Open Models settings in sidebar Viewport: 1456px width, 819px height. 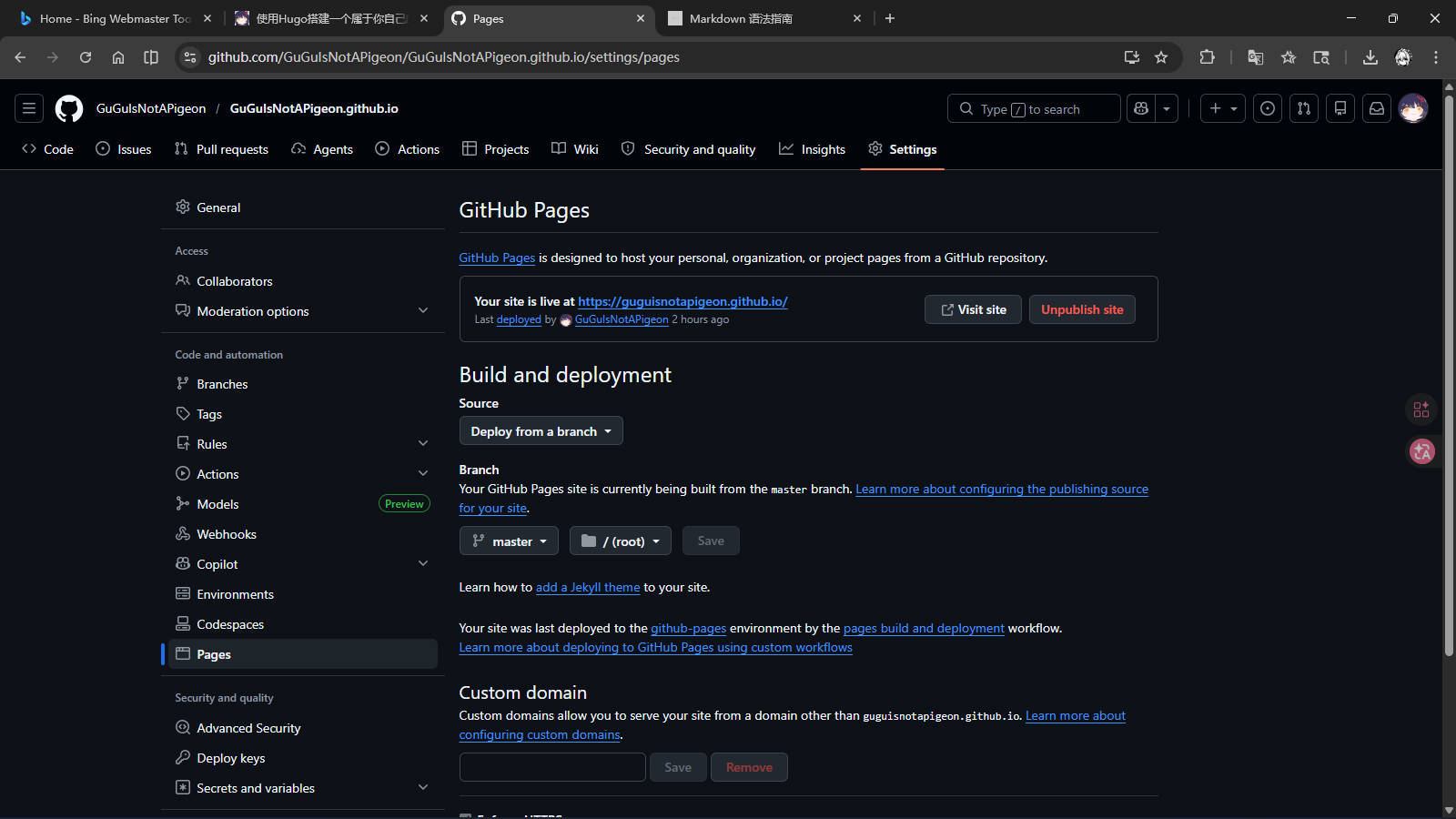click(303, 504)
